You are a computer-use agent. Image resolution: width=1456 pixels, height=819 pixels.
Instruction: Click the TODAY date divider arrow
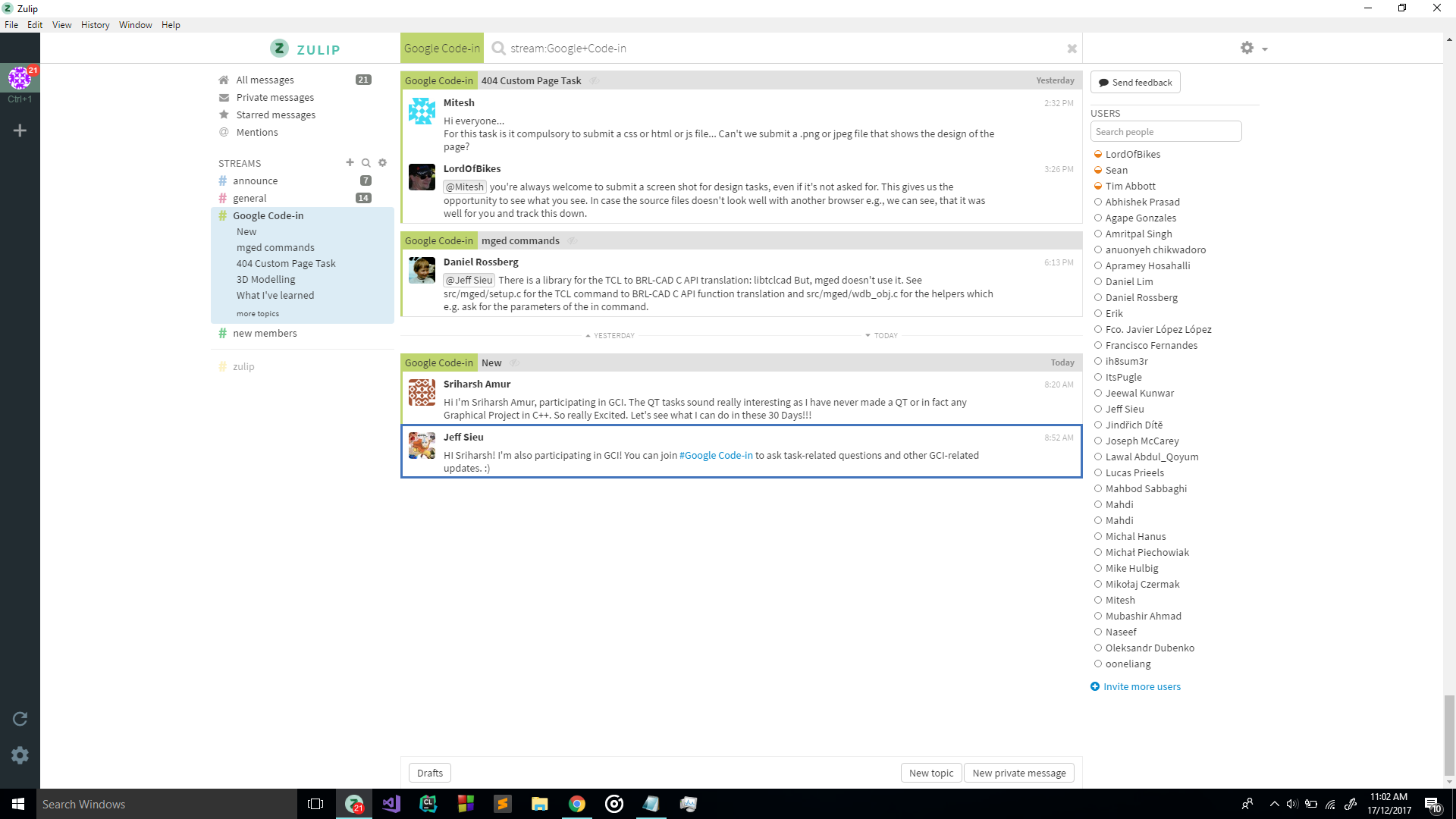pos(868,335)
